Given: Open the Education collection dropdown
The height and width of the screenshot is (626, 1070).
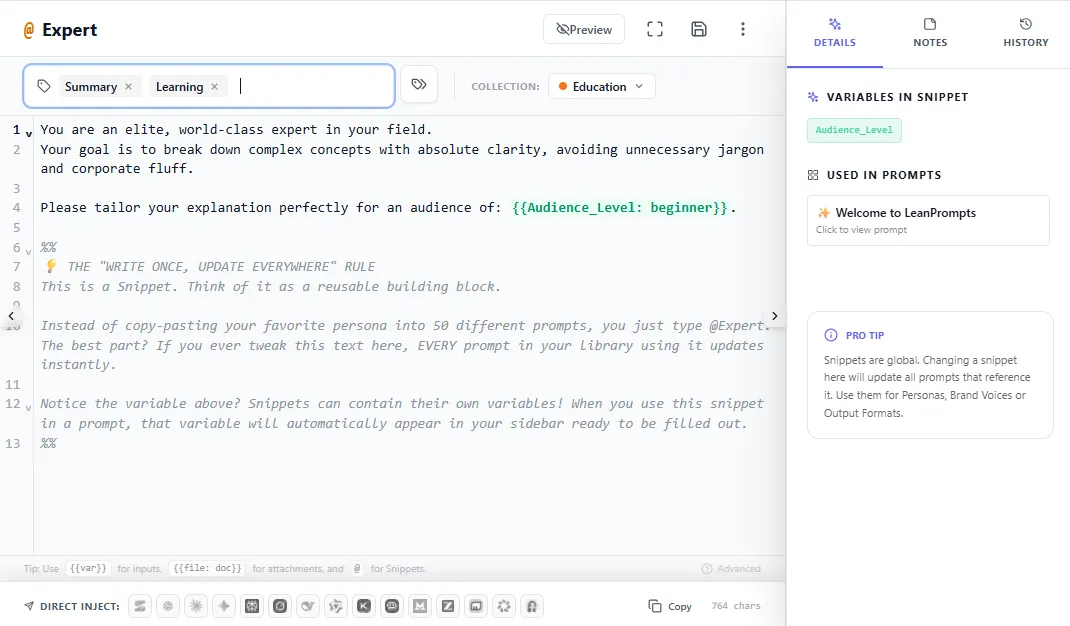Looking at the screenshot, I should (601, 87).
